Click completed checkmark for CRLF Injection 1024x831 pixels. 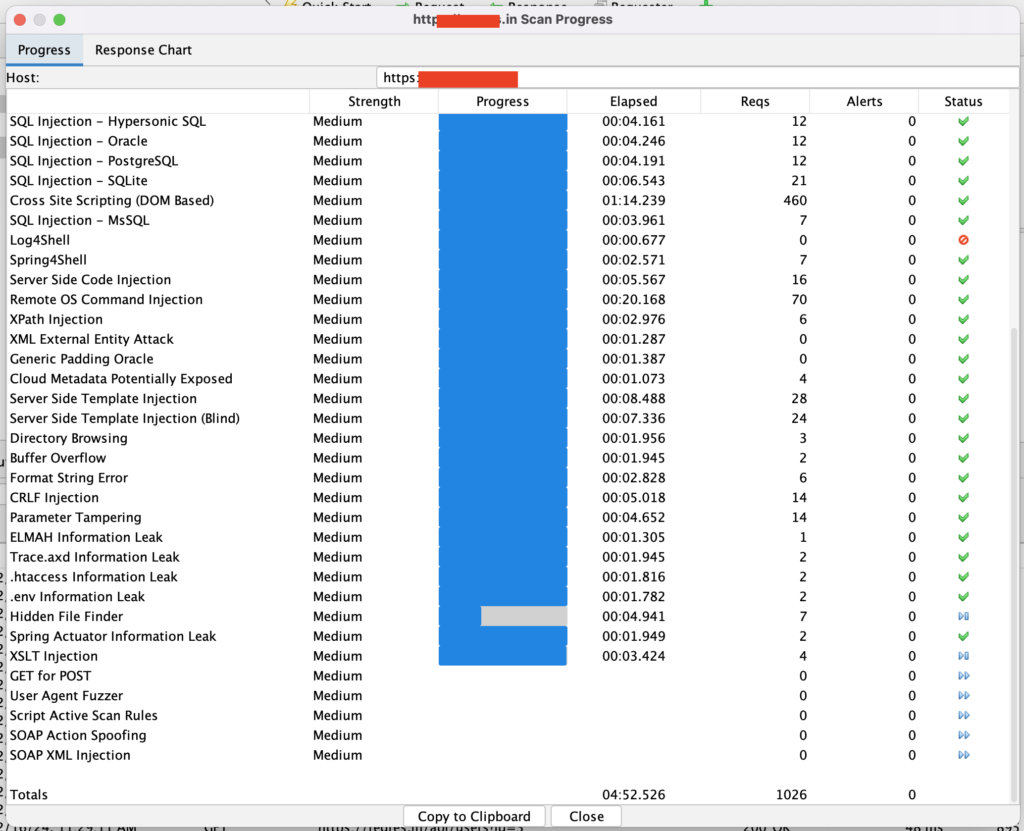click(963, 498)
